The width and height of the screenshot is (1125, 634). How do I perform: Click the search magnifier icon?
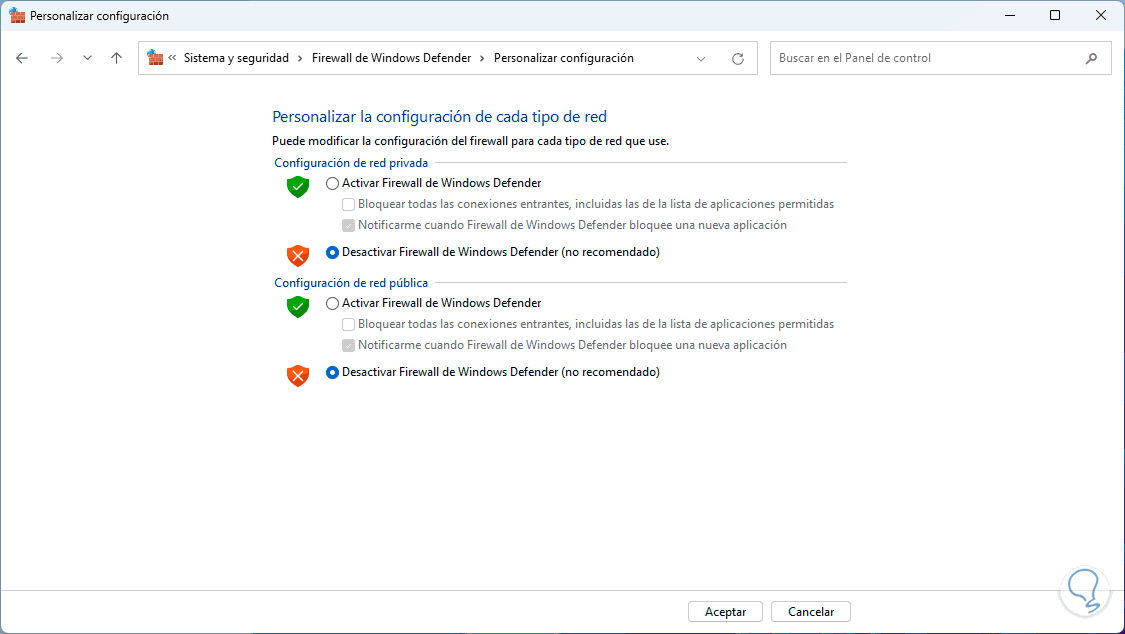coord(1091,58)
